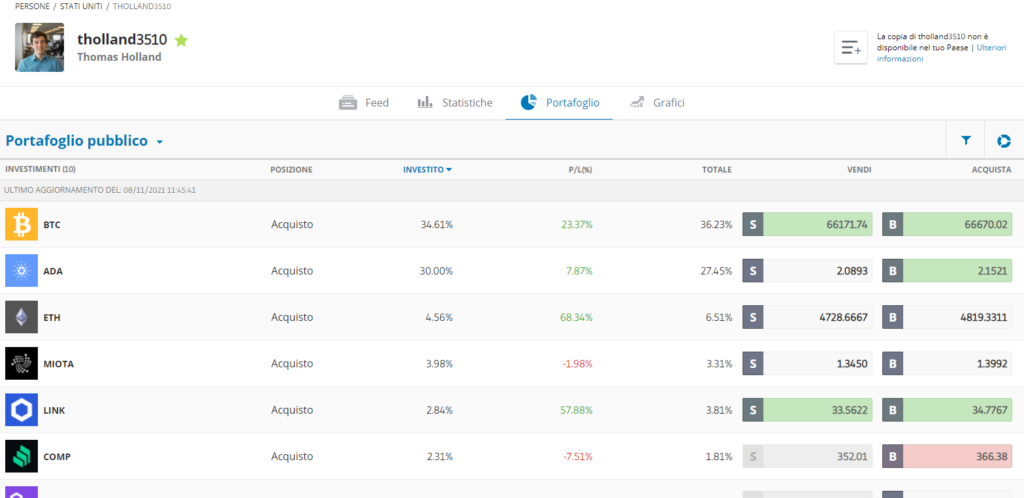Expand the Portafoglio pubblico dropdown
Screen dimensions: 1024x498
click(x=84, y=141)
